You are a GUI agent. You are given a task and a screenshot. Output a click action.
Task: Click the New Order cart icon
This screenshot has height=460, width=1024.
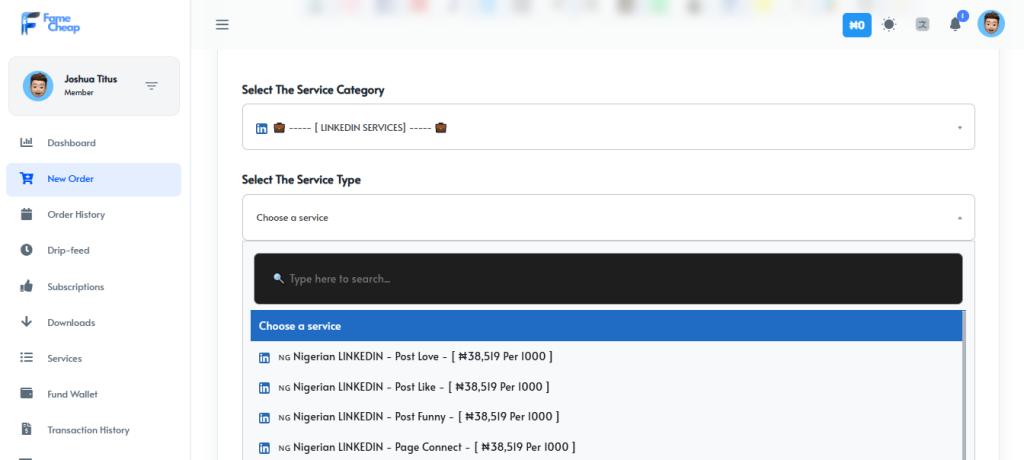coord(26,178)
